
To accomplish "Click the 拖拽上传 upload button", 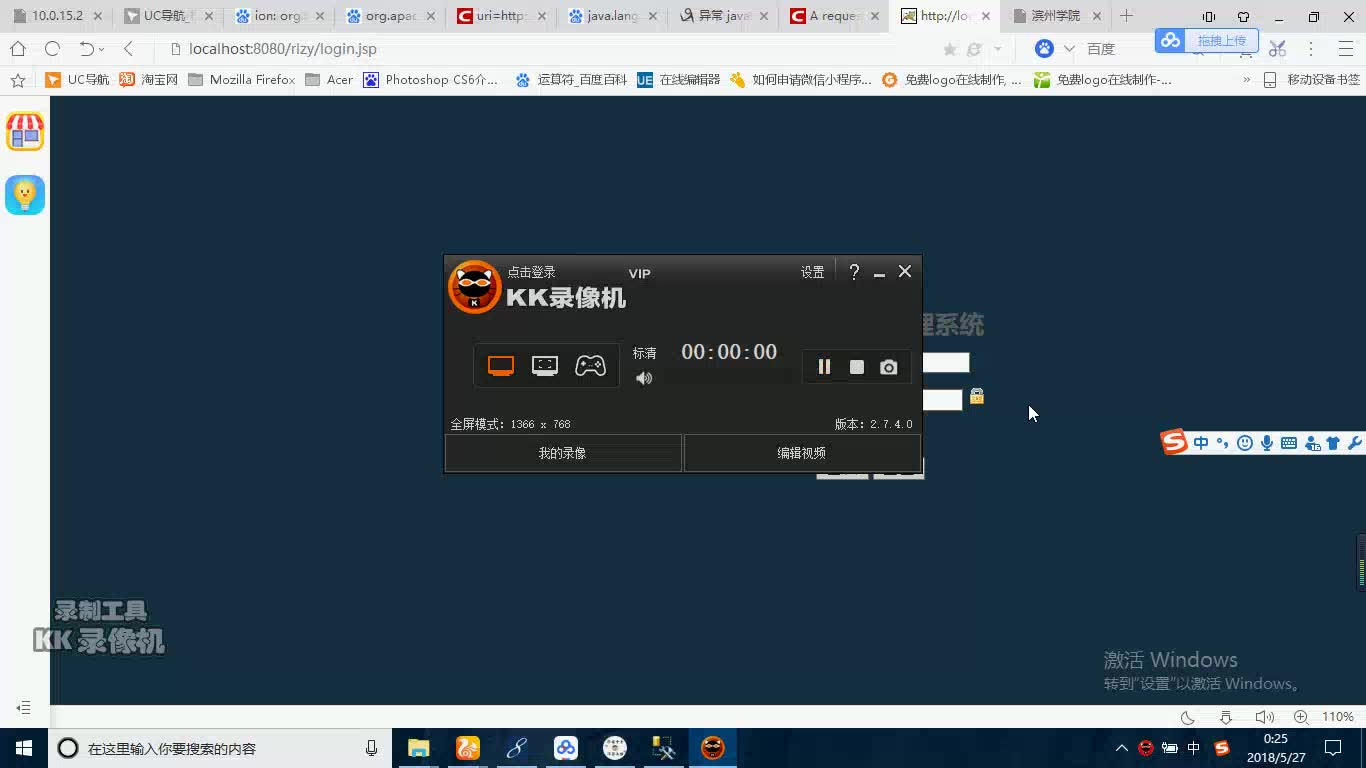I will (x=1207, y=40).
